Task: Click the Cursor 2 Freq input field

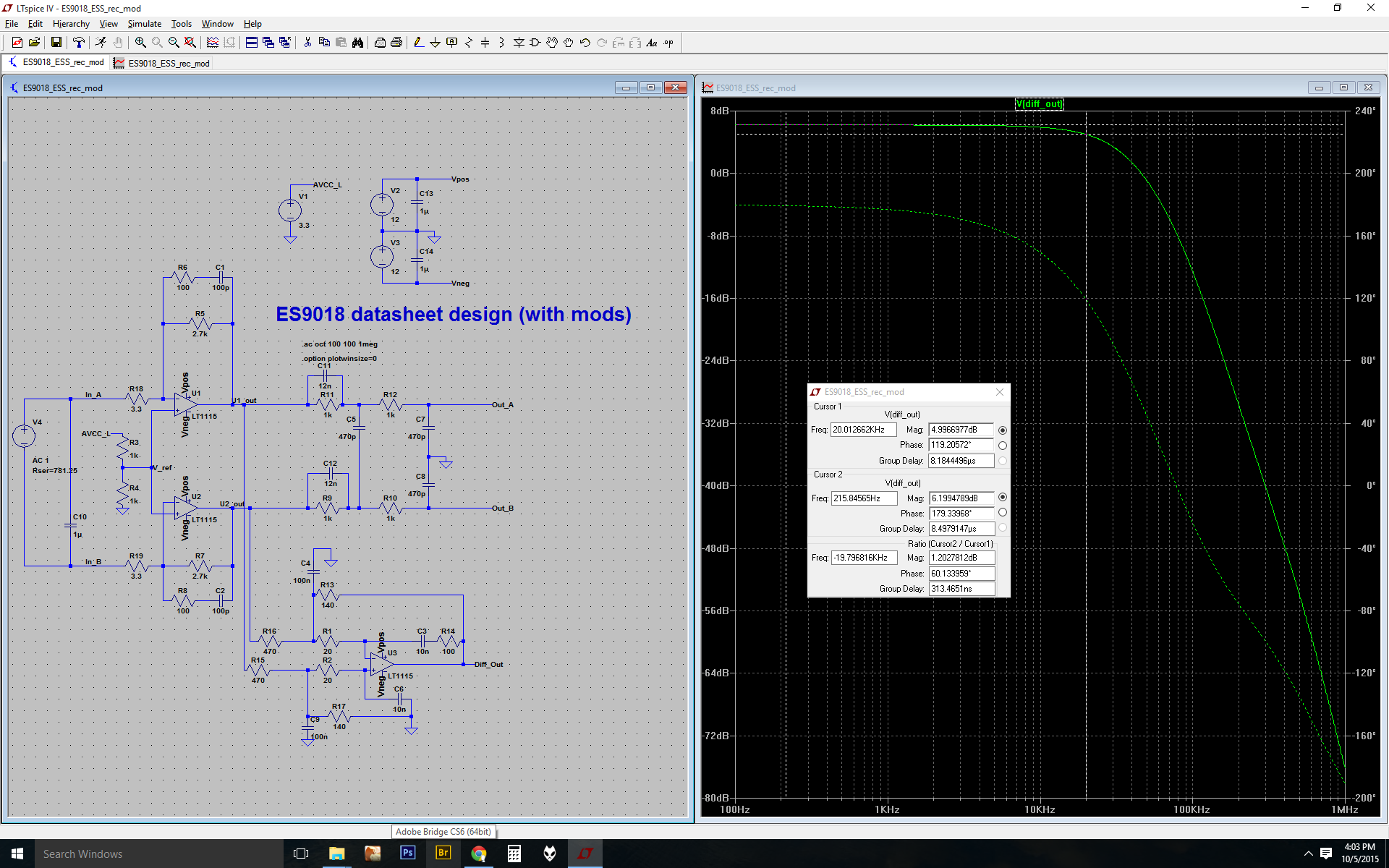Action: [x=864, y=498]
